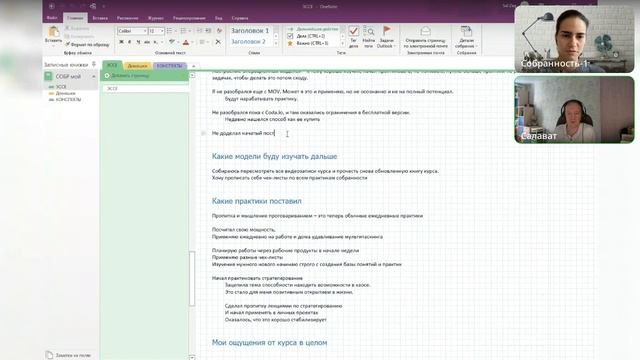Click the page list vertical scrollbar
The image size is (640, 360).
coord(192,278)
